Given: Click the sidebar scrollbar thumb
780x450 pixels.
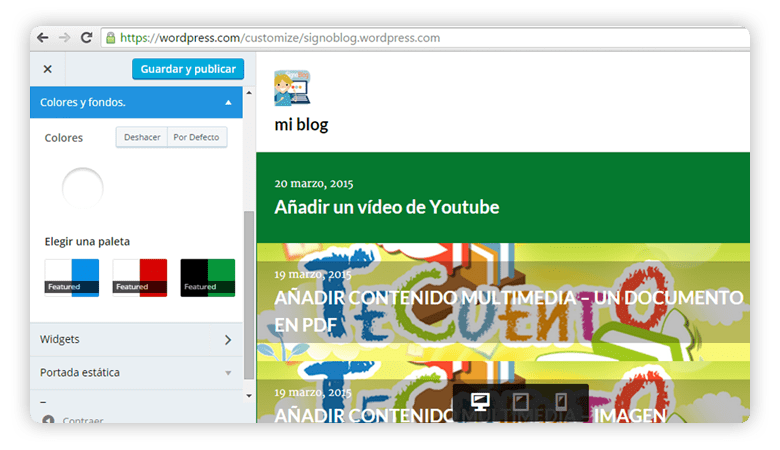Looking at the screenshot, I should [249, 295].
